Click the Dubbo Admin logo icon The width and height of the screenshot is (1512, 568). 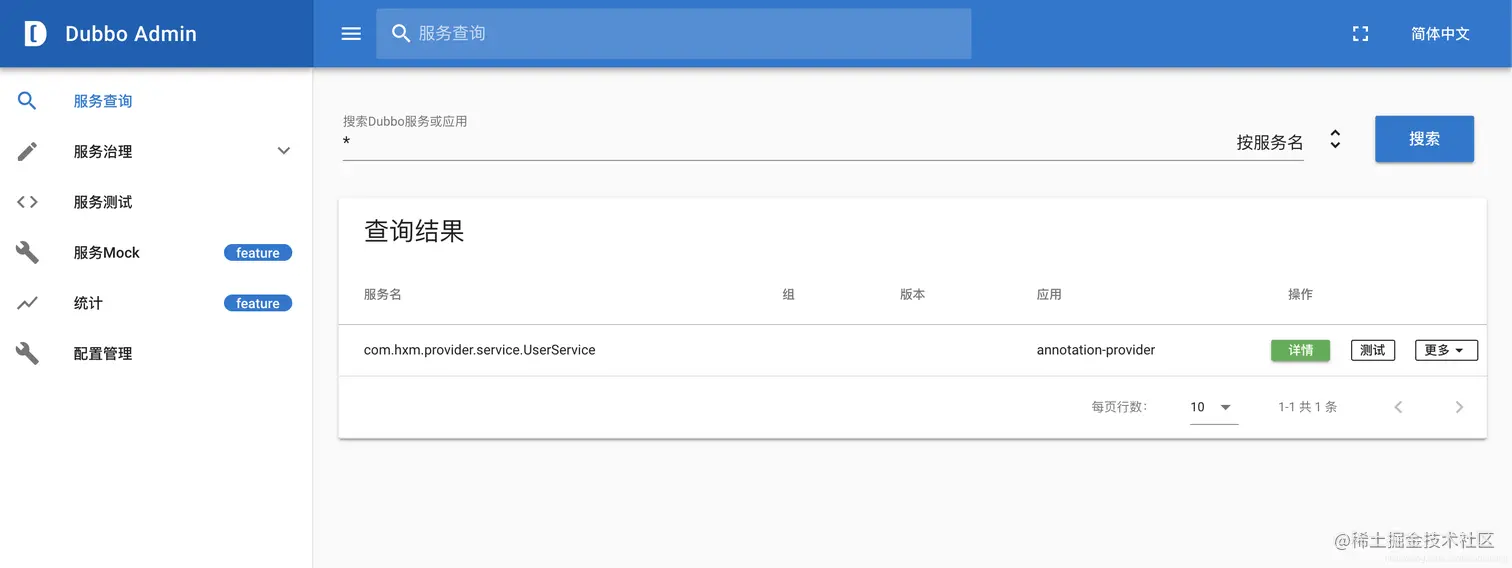tap(35, 34)
